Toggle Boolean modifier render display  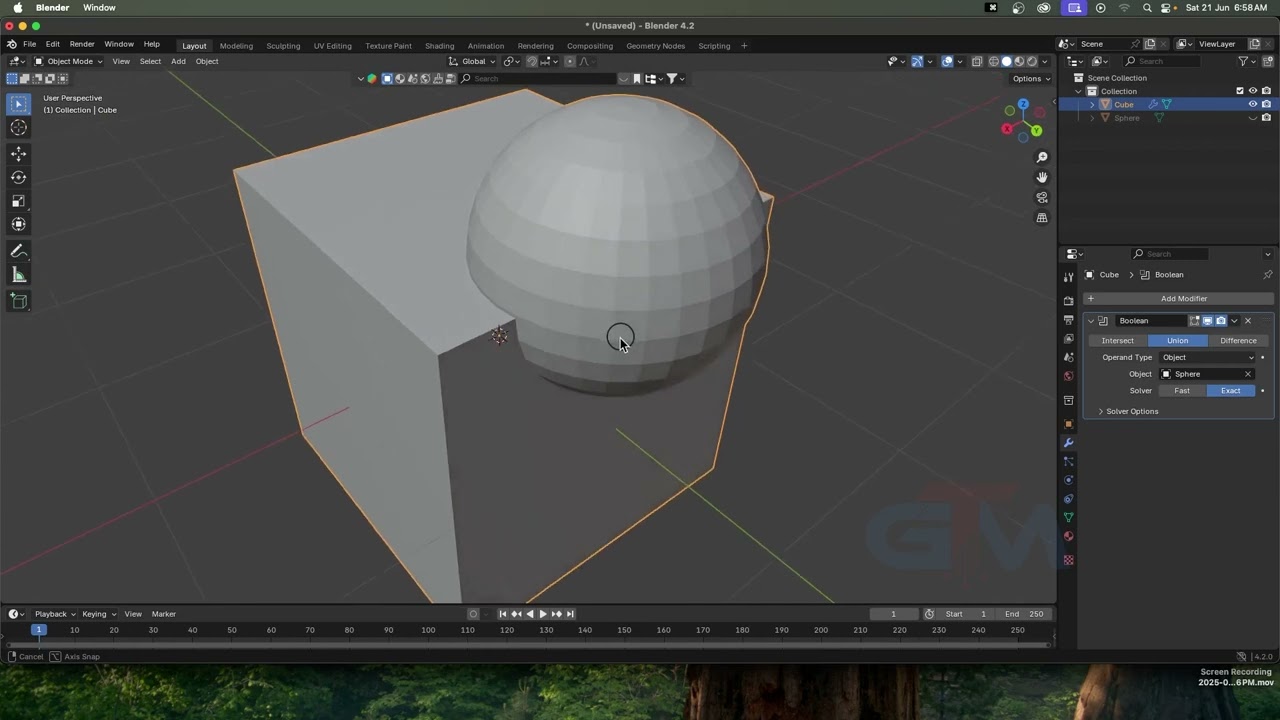pyautogui.click(x=1220, y=321)
